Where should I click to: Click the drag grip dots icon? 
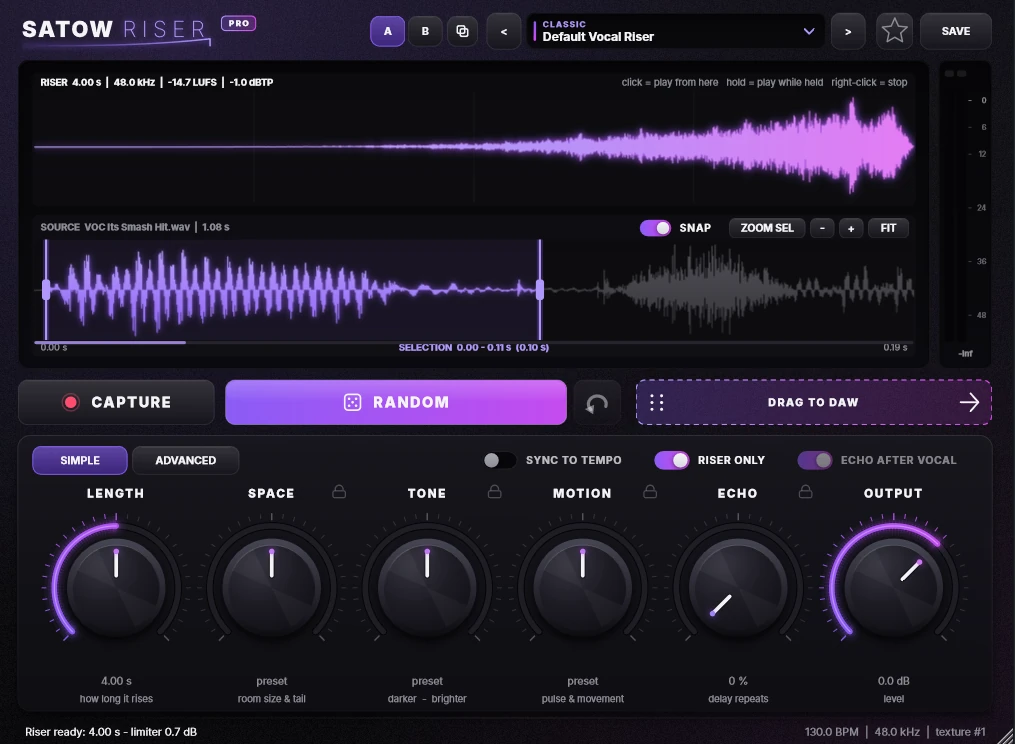[656, 403]
